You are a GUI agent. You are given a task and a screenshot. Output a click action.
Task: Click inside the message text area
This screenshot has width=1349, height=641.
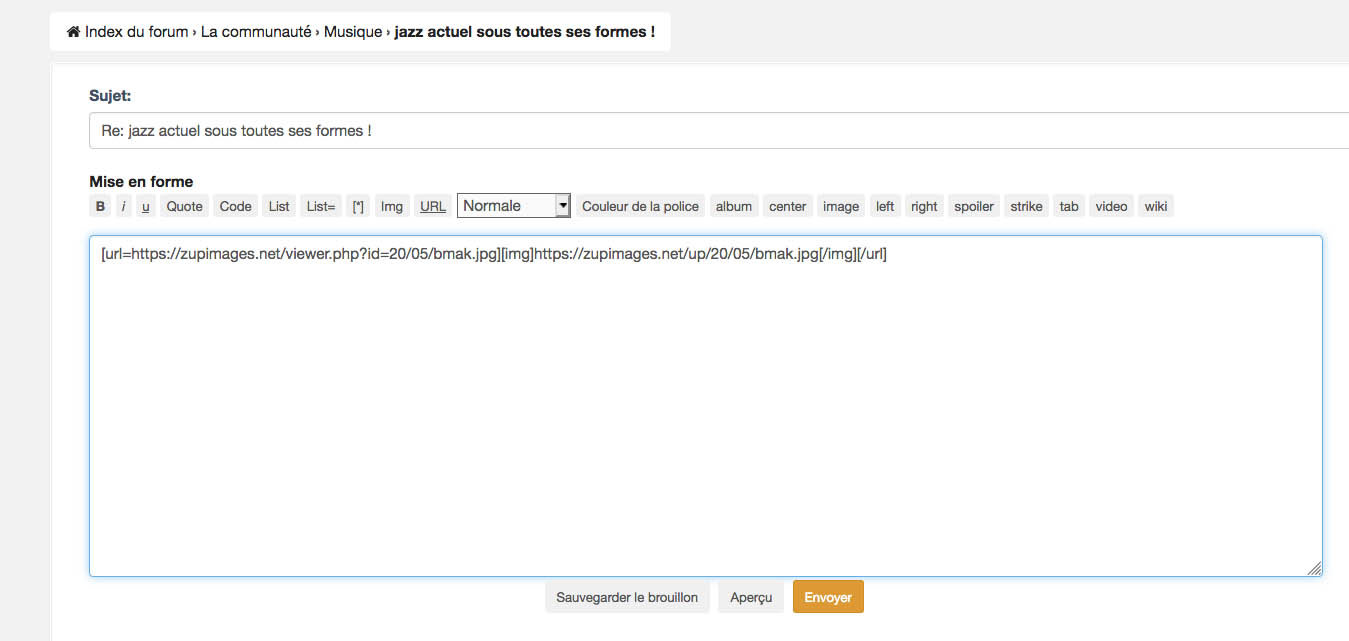tap(705, 406)
